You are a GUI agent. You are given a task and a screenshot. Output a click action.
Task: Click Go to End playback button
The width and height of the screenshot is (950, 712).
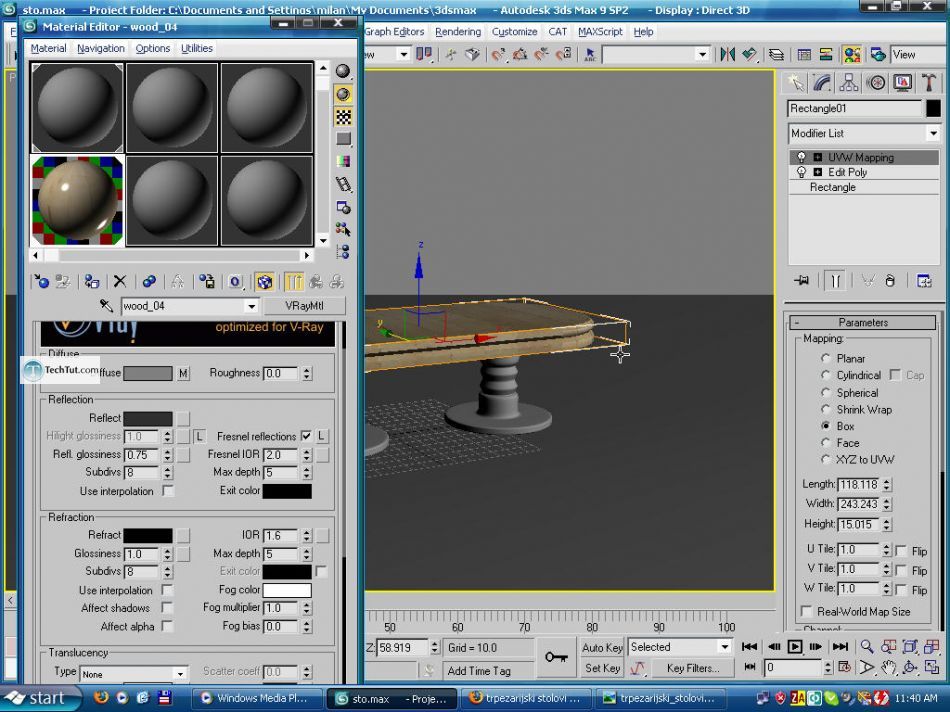pos(840,647)
